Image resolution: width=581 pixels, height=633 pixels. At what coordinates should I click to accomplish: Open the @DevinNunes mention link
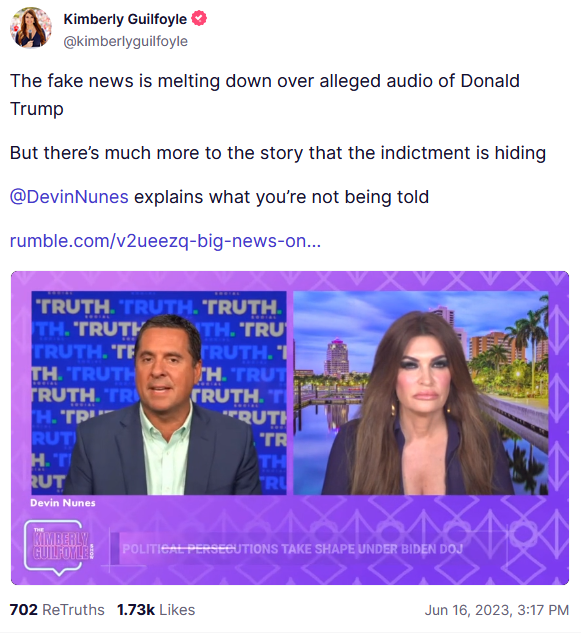[69, 197]
